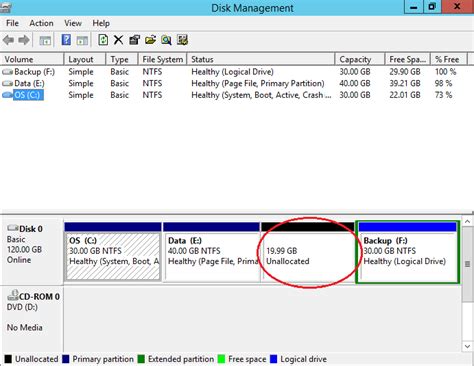The width and height of the screenshot is (474, 366).
Task: Select the OS (C:) partition block
Action: click(x=113, y=252)
